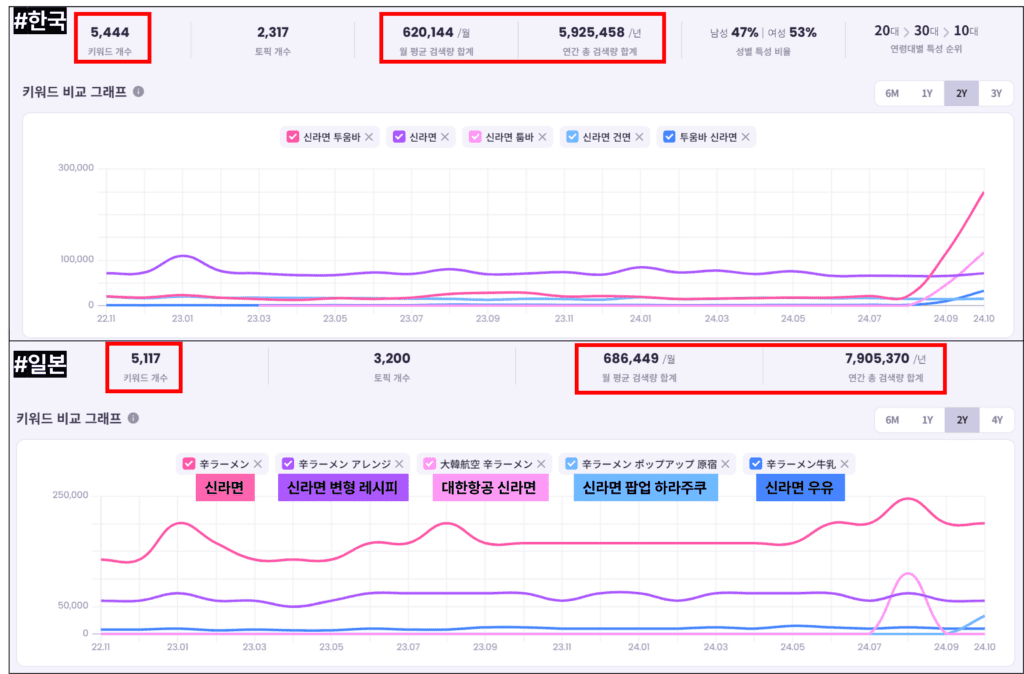The image size is (1024, 674).
Task: Click the 620,144 monthly search volume
Action: 428,32
